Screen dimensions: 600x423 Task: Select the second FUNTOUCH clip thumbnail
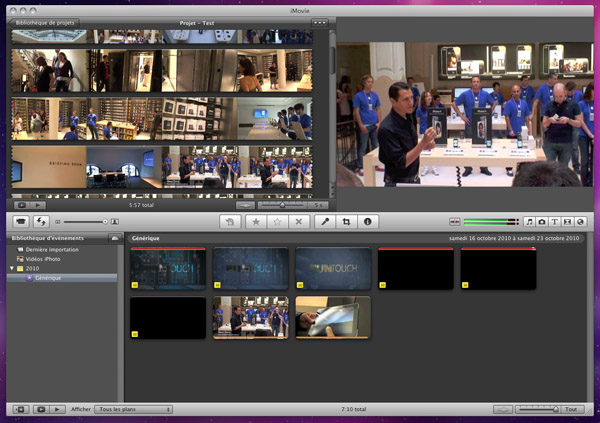(251, 268)
